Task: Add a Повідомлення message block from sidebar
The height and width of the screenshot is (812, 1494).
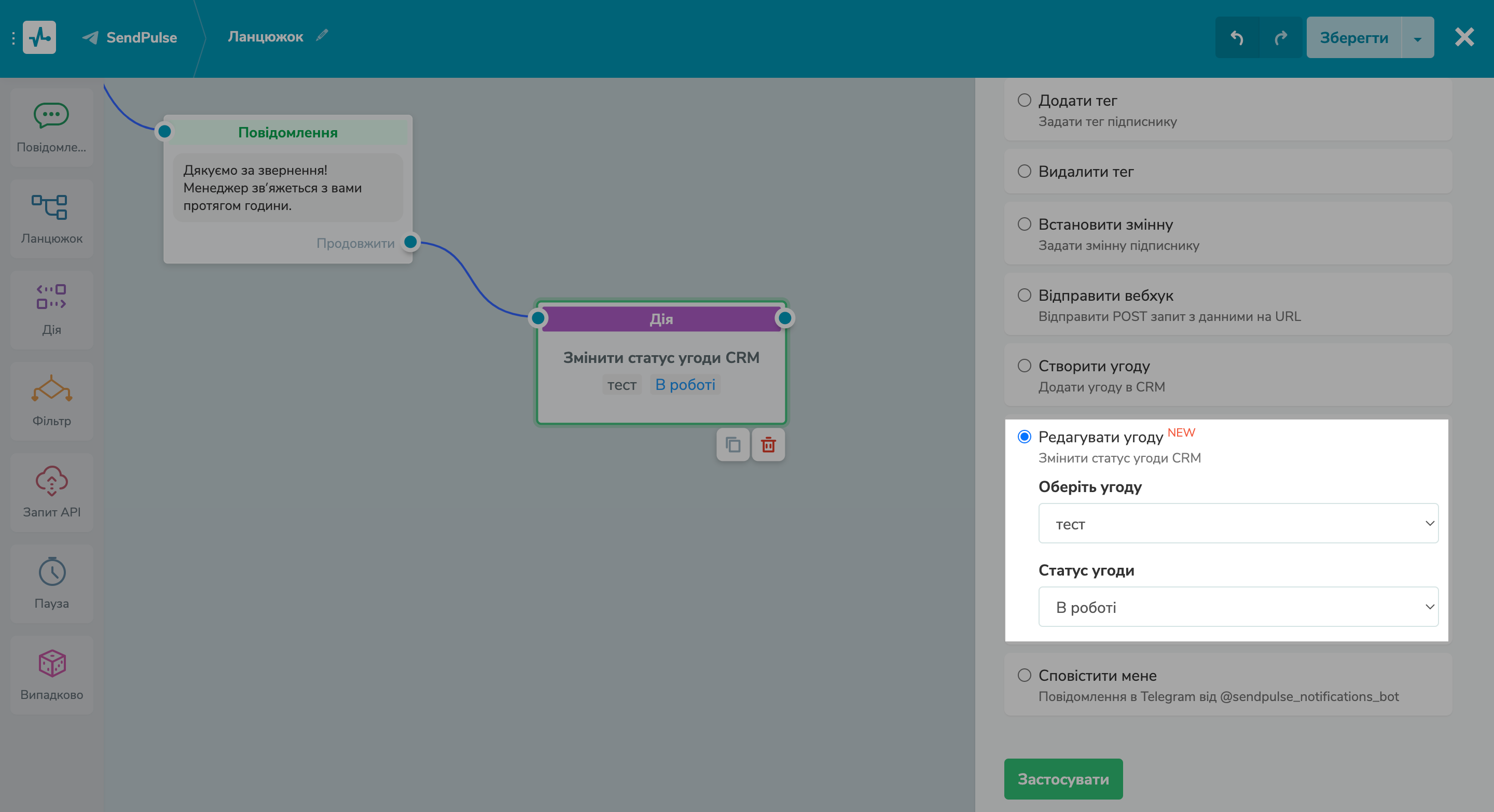Action: click(x=51, y=128)
